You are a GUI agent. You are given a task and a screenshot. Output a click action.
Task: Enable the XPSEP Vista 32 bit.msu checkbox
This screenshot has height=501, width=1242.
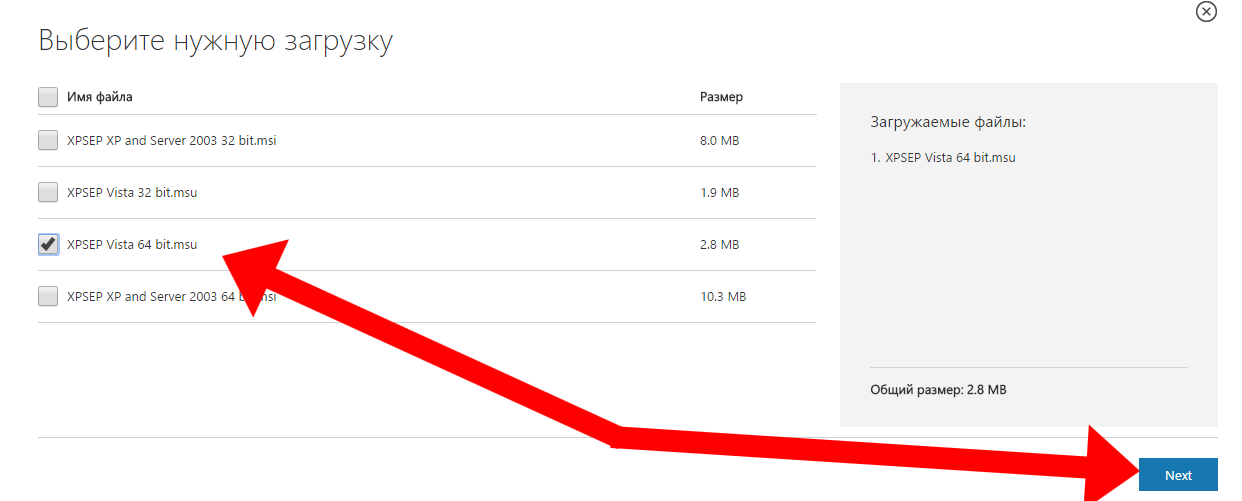pyautogui.click(x=48, y=192)
